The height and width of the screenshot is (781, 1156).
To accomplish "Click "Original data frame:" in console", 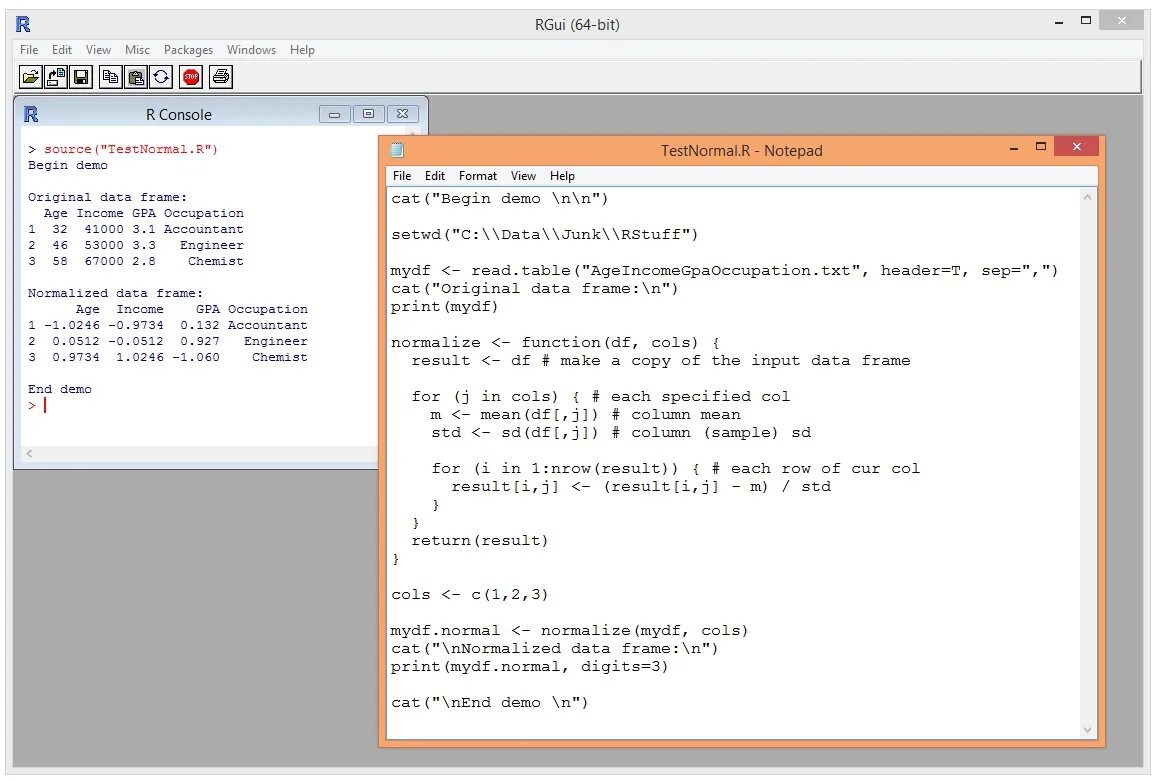I will tap(107, 197).
